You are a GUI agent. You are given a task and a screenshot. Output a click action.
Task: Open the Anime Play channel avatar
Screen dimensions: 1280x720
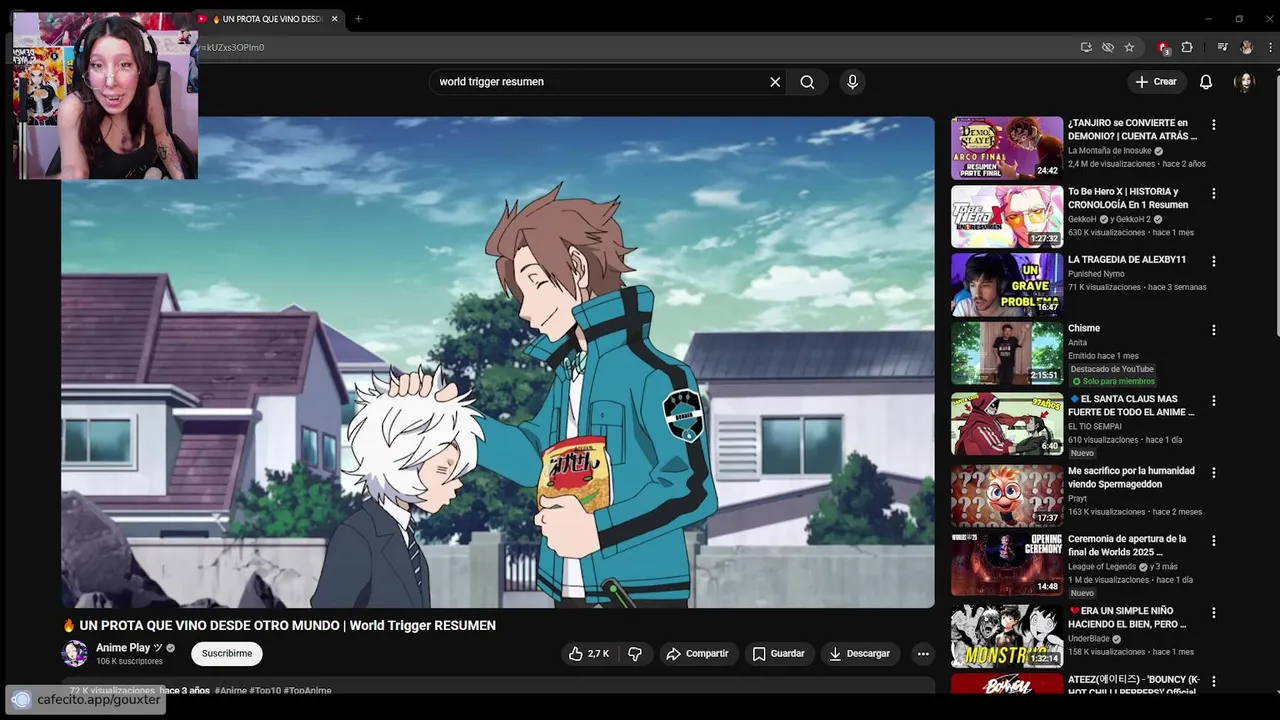pos(75,654)
